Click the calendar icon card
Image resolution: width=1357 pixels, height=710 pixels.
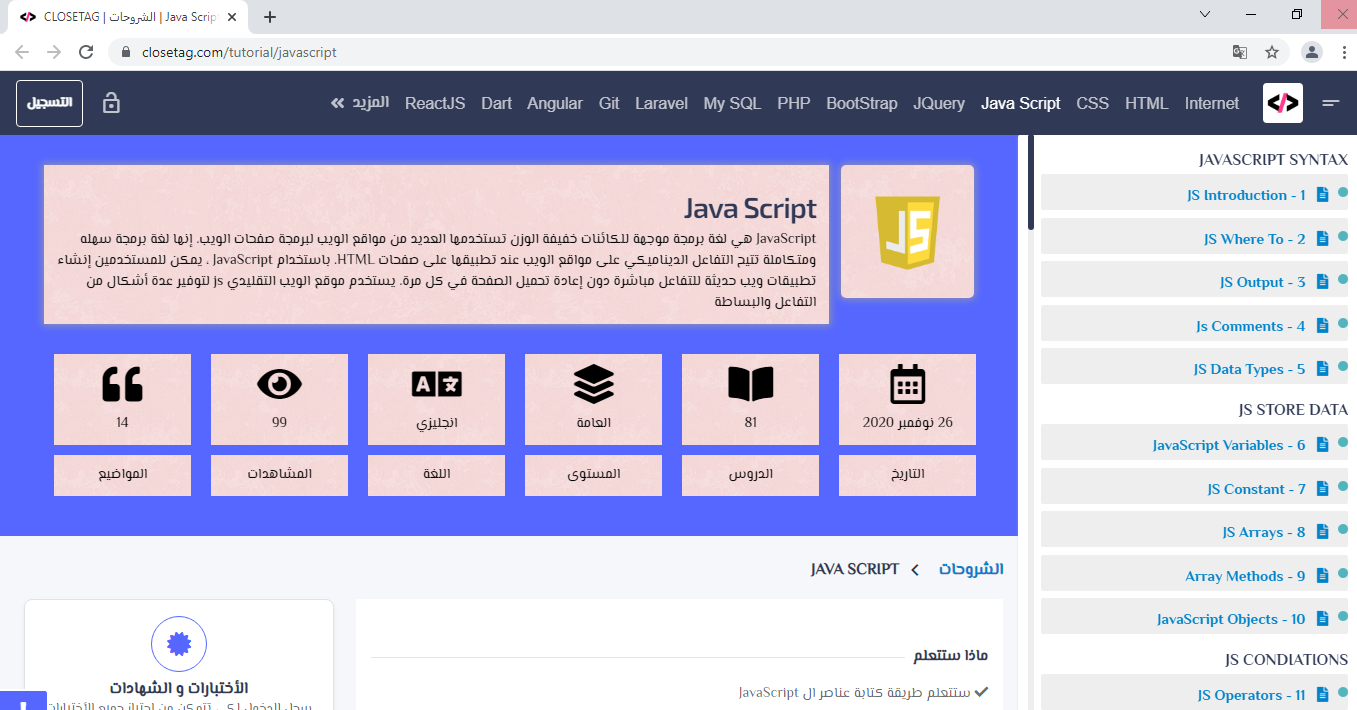click(908, 399)
